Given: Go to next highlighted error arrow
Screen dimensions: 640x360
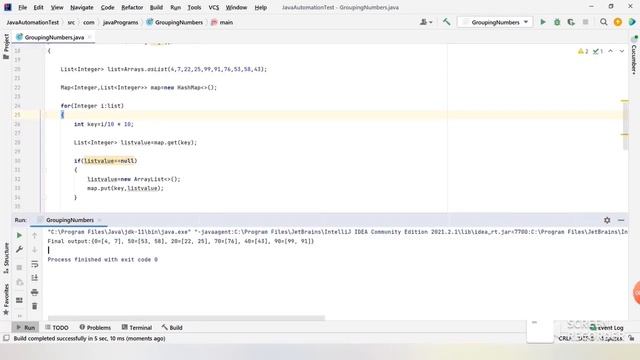Looking at the screenshot, I should tap(622, 51).
